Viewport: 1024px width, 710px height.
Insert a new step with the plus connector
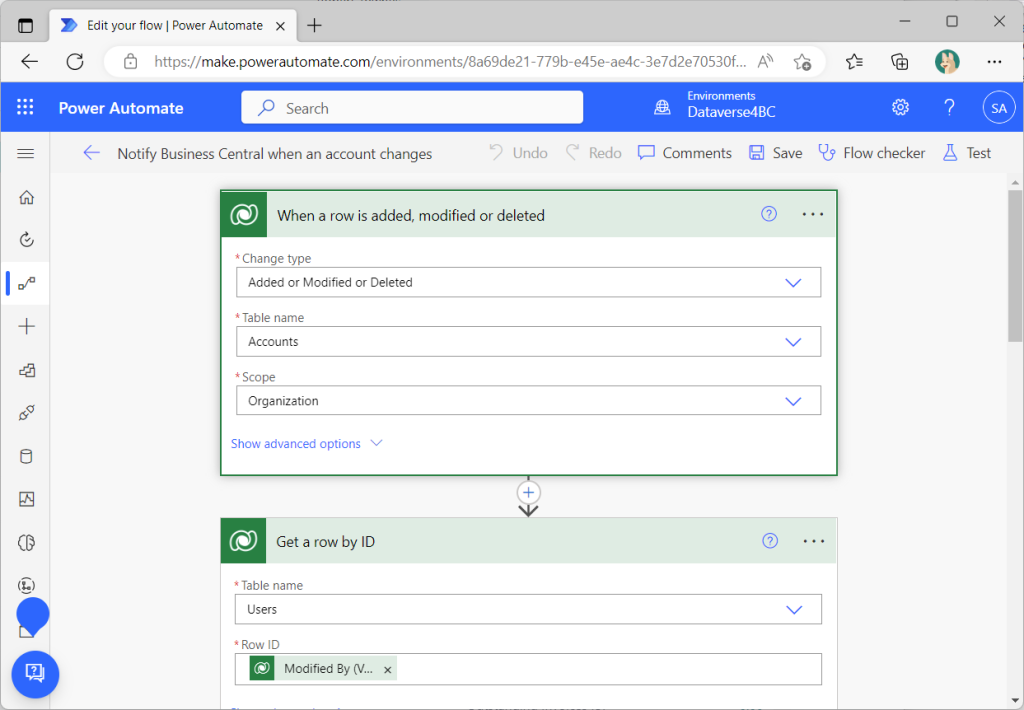coord(528,492)
